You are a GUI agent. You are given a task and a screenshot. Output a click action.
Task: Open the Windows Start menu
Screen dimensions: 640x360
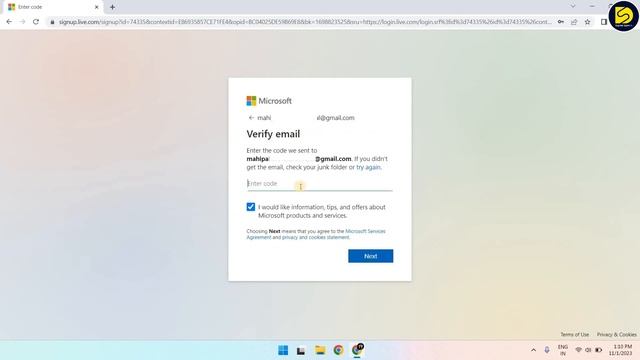coord(283,350)
